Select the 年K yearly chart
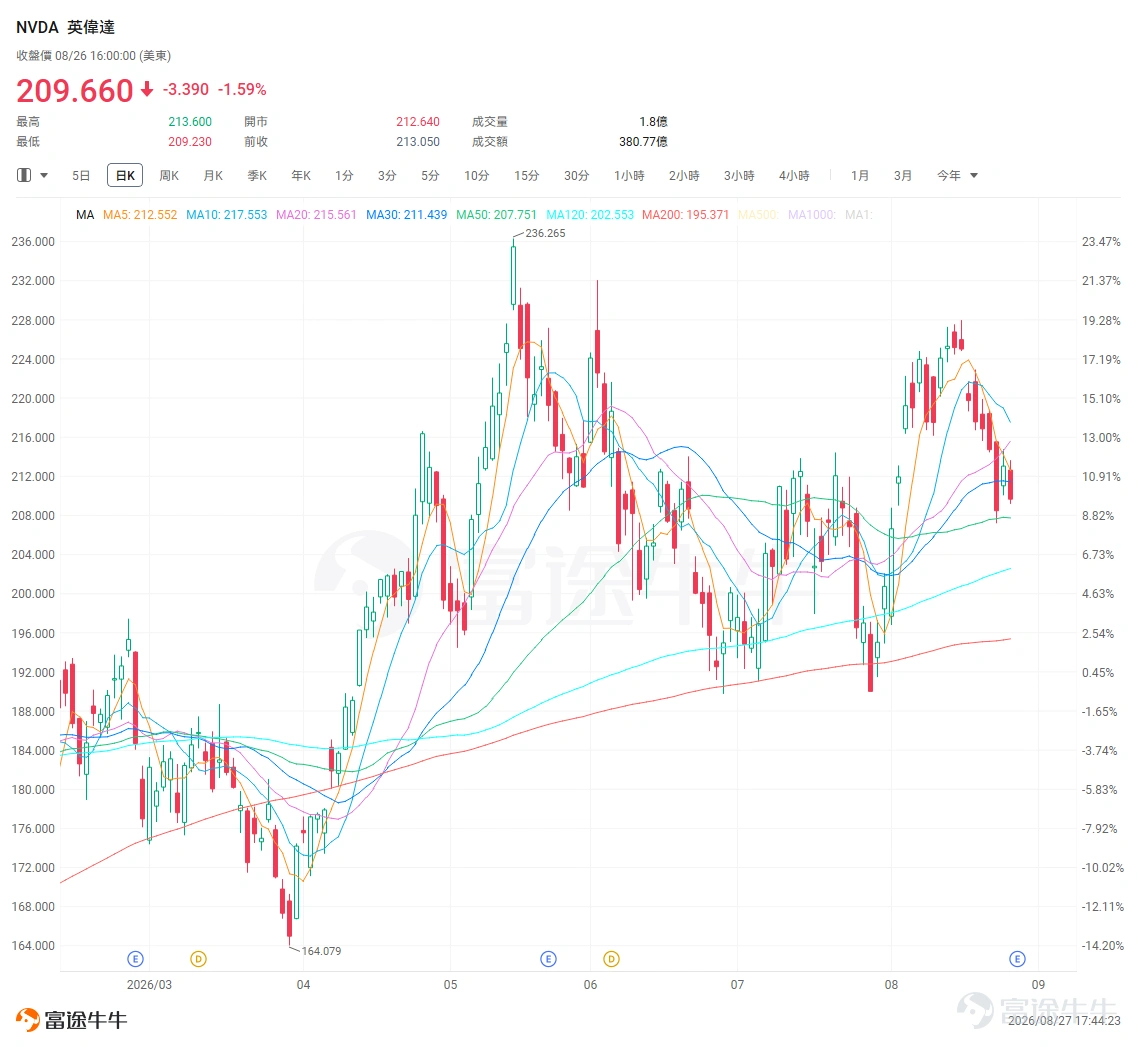 pos(301,175)
